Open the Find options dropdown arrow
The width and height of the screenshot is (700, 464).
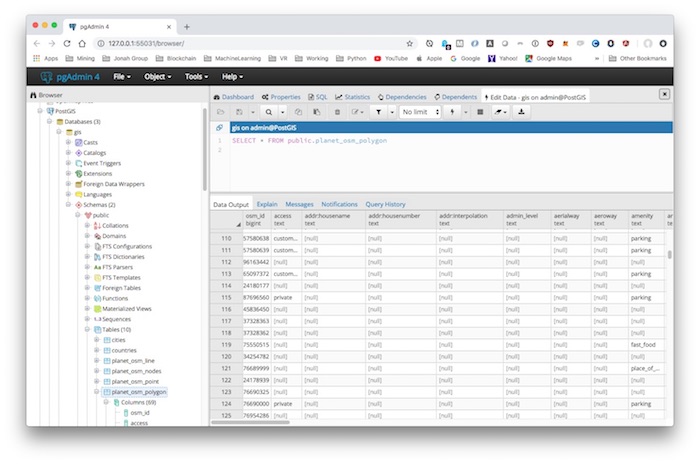pos(282,112)
